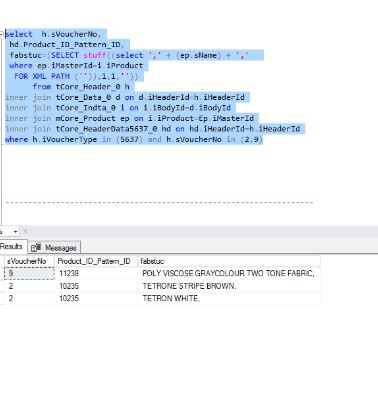The image size is (378, 395).
Task: Click the row header of the TETRONE STRIPE BROWN row
Action: click(2, 286)
